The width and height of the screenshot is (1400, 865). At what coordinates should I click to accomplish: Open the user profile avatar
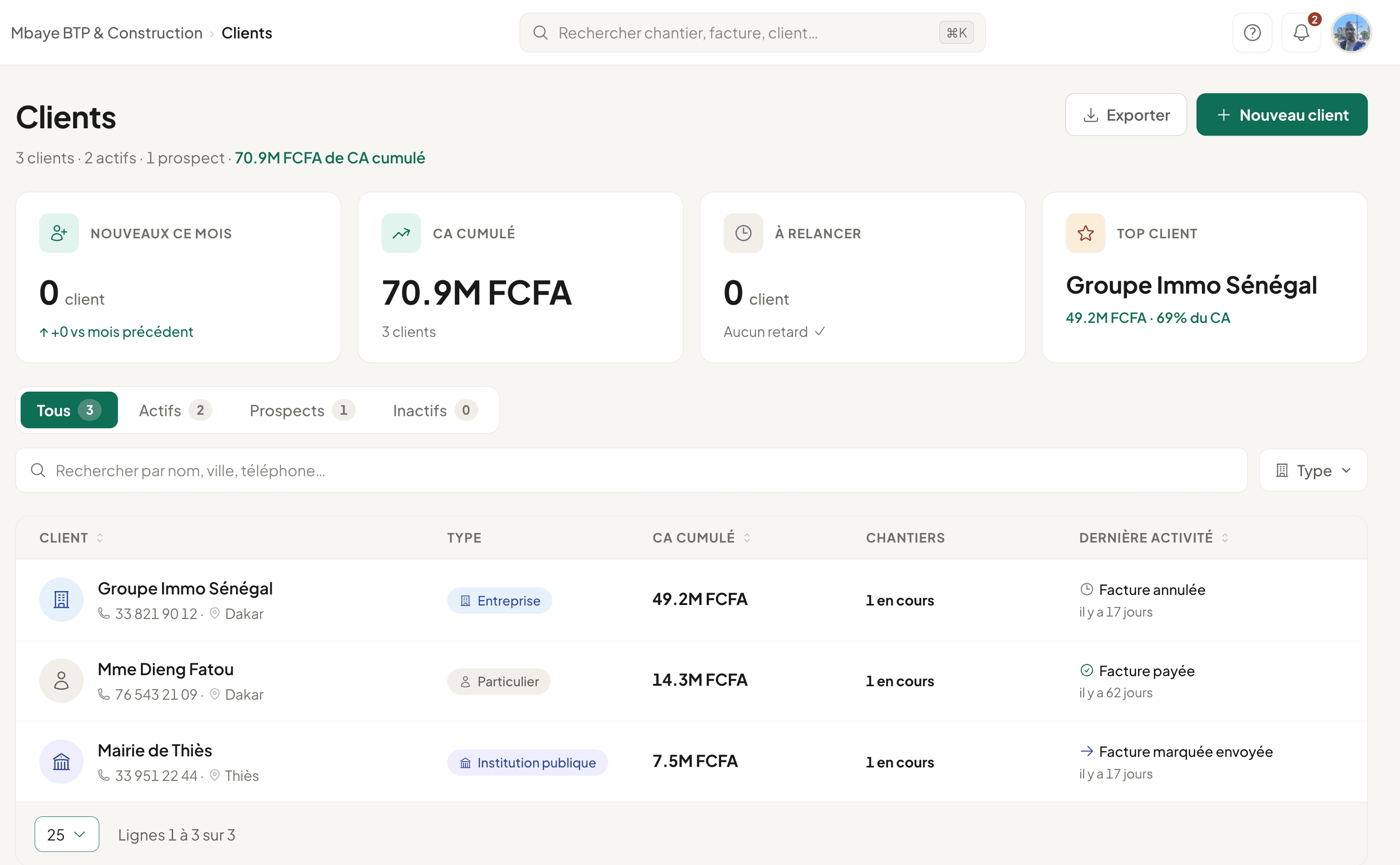tap(1351, 33)
